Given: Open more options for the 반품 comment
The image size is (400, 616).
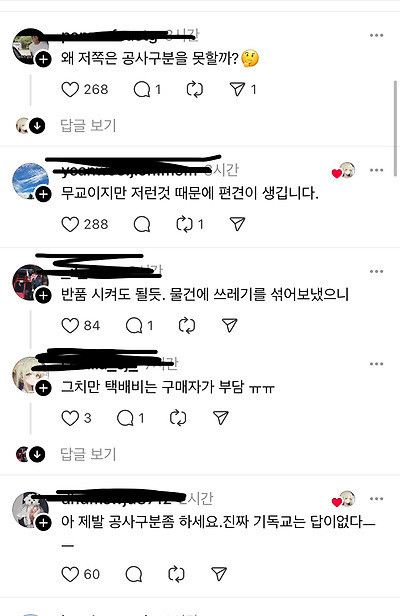Looking at the screenshot, I should [x=376, y=271].
